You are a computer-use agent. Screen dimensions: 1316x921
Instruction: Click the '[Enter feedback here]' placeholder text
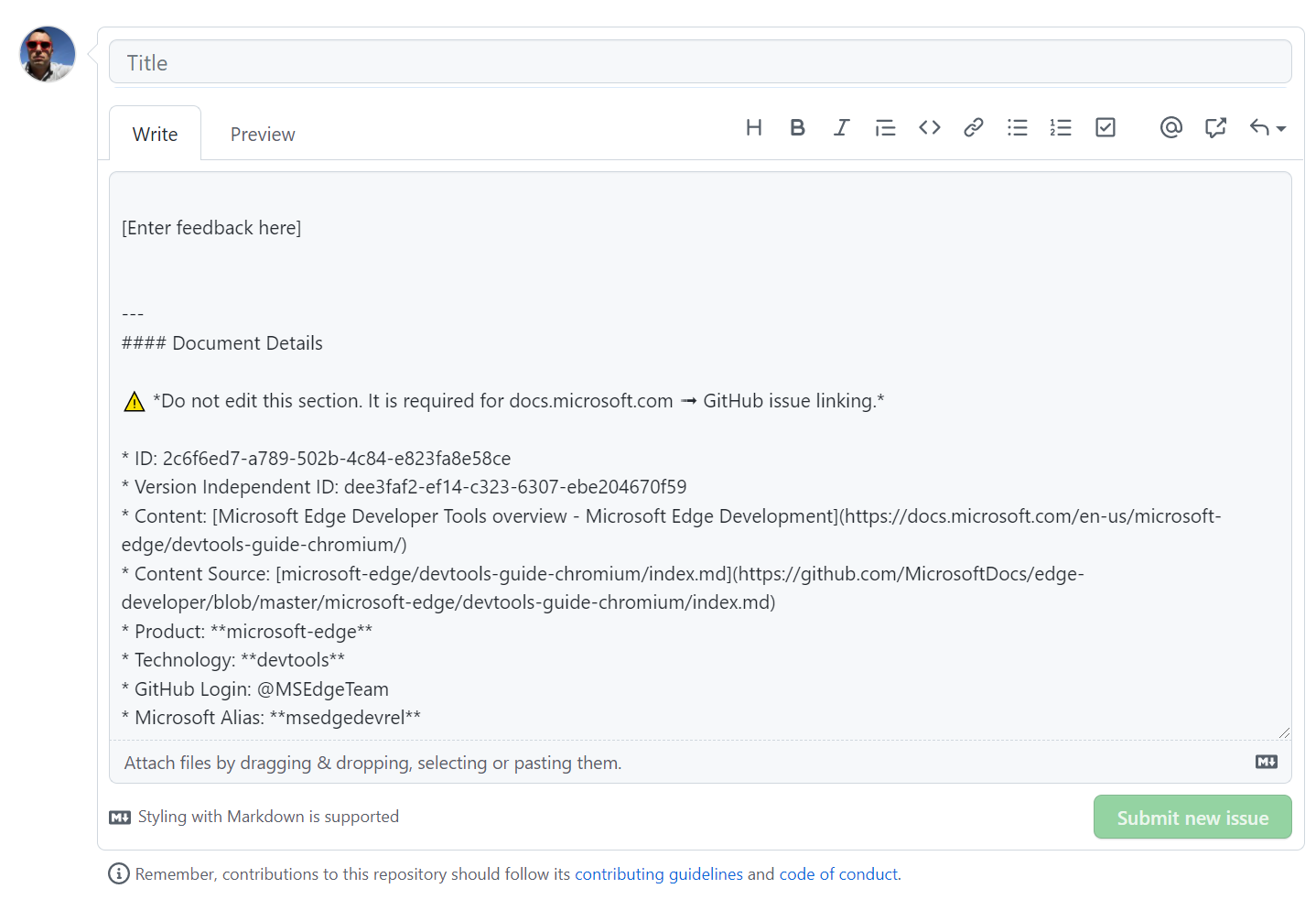pos(211,228)
